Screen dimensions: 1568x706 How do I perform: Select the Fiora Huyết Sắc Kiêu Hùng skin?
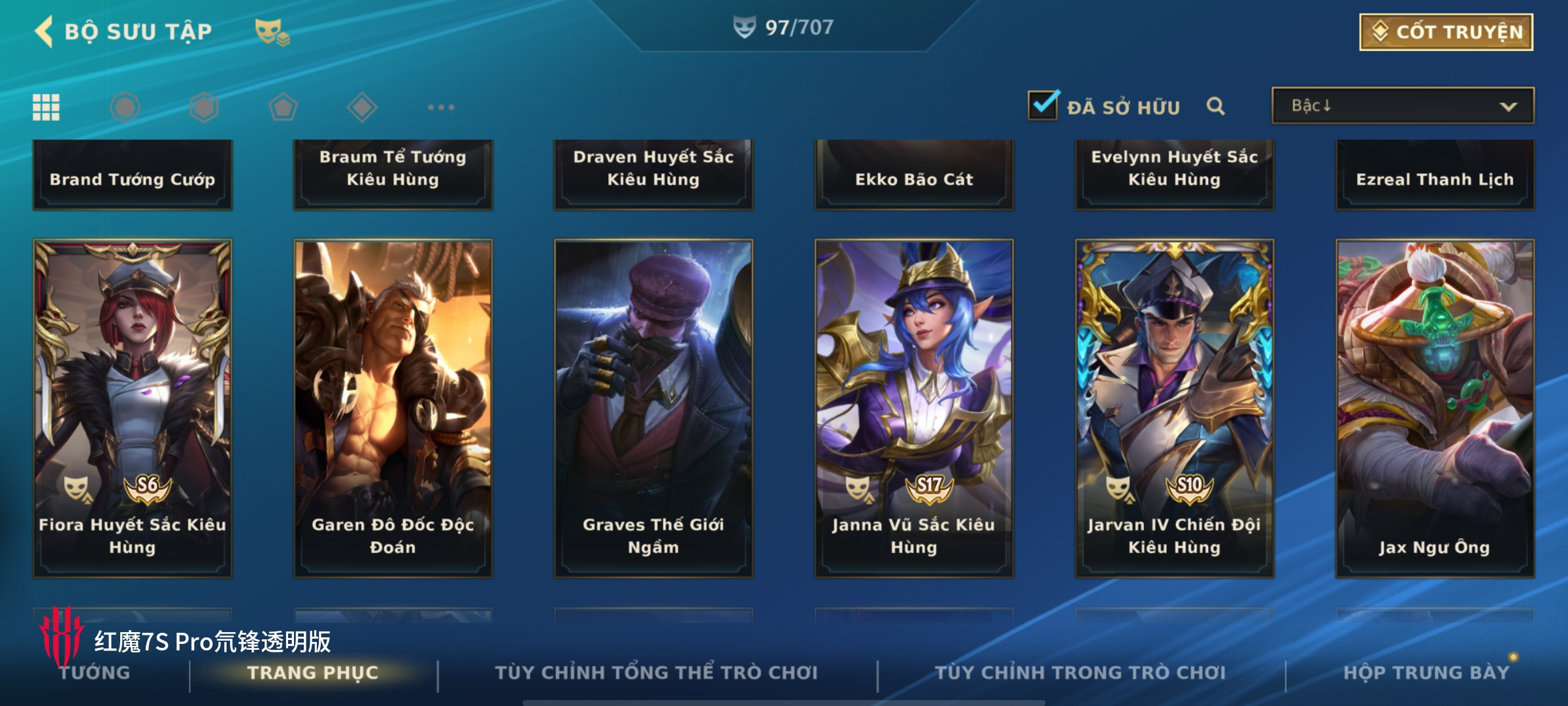tap(133, 409)
